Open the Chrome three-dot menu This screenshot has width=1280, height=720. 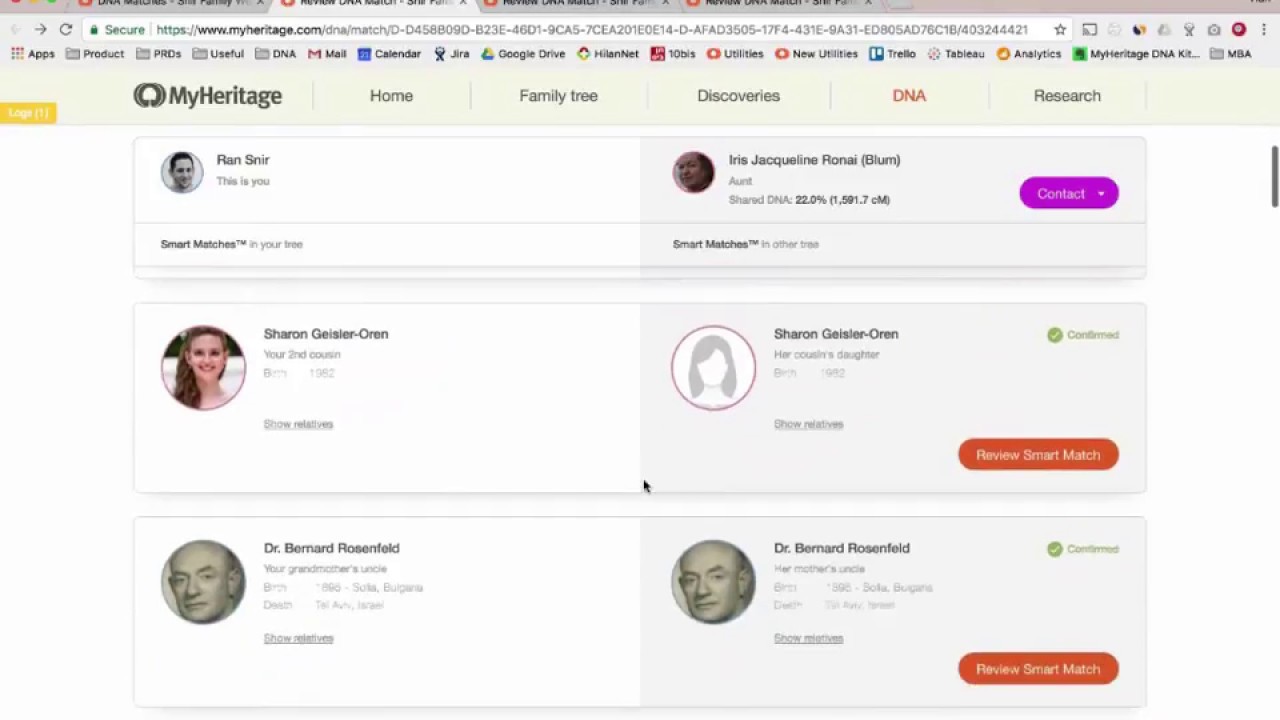tap(1264, 30)
